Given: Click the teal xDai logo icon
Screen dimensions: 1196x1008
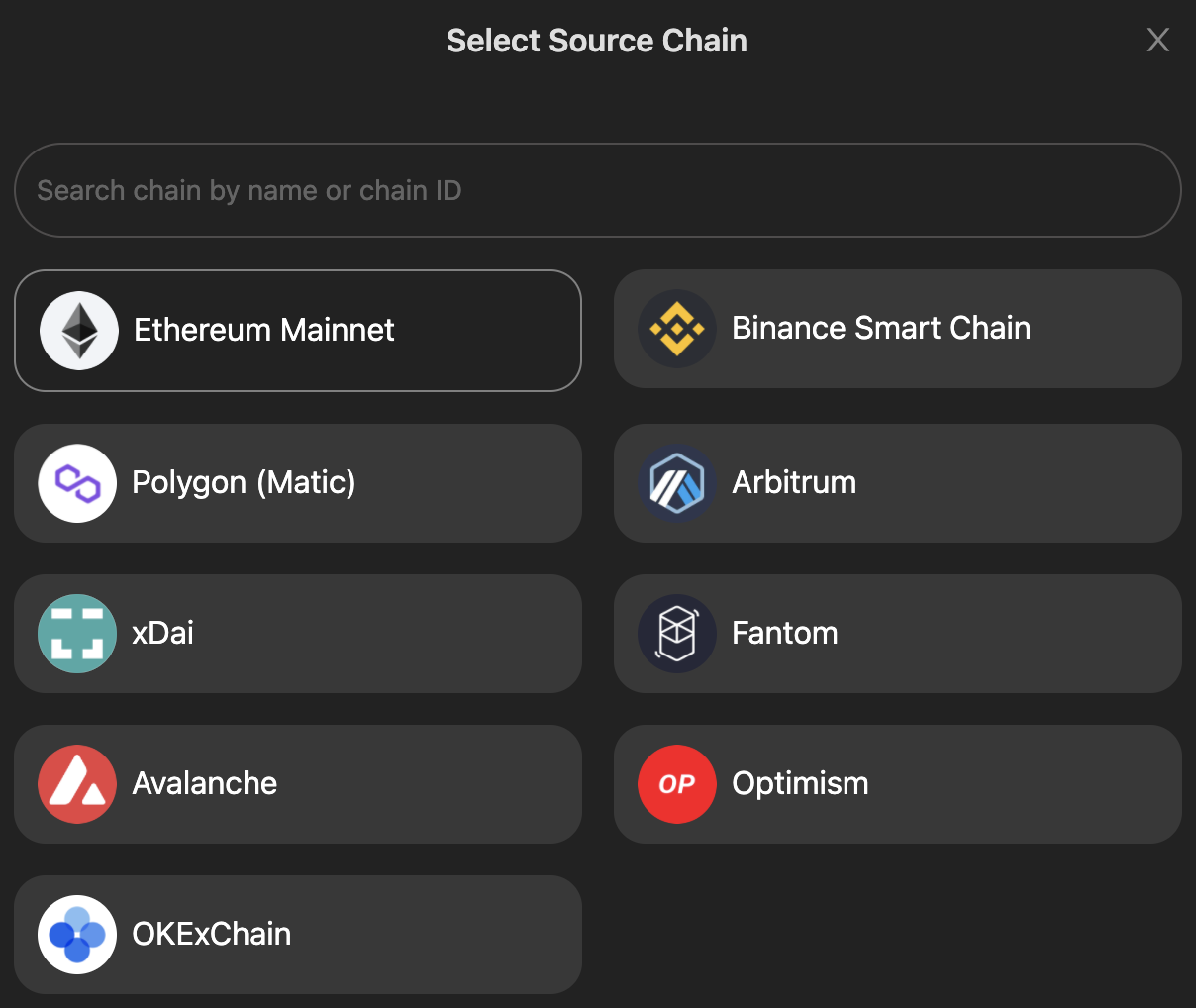Looking at the screenshot, I should click(77, 634).
